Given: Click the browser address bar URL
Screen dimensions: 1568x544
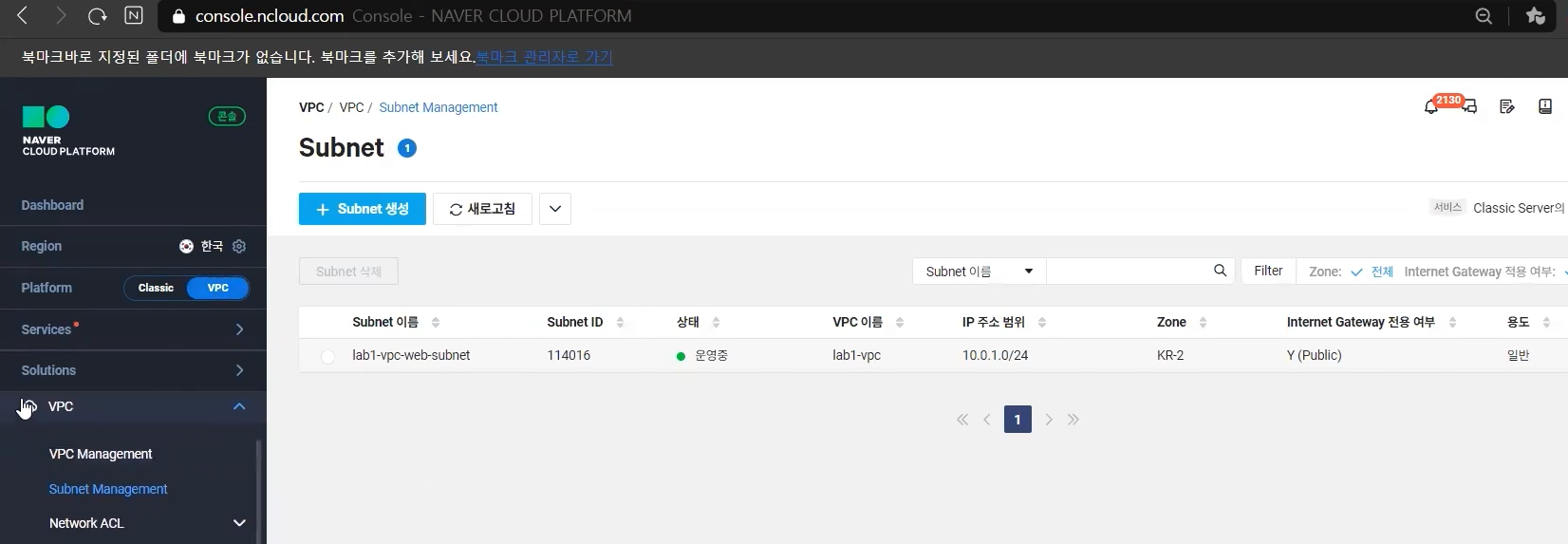Looking at the screenshot, I should [270, 16].
